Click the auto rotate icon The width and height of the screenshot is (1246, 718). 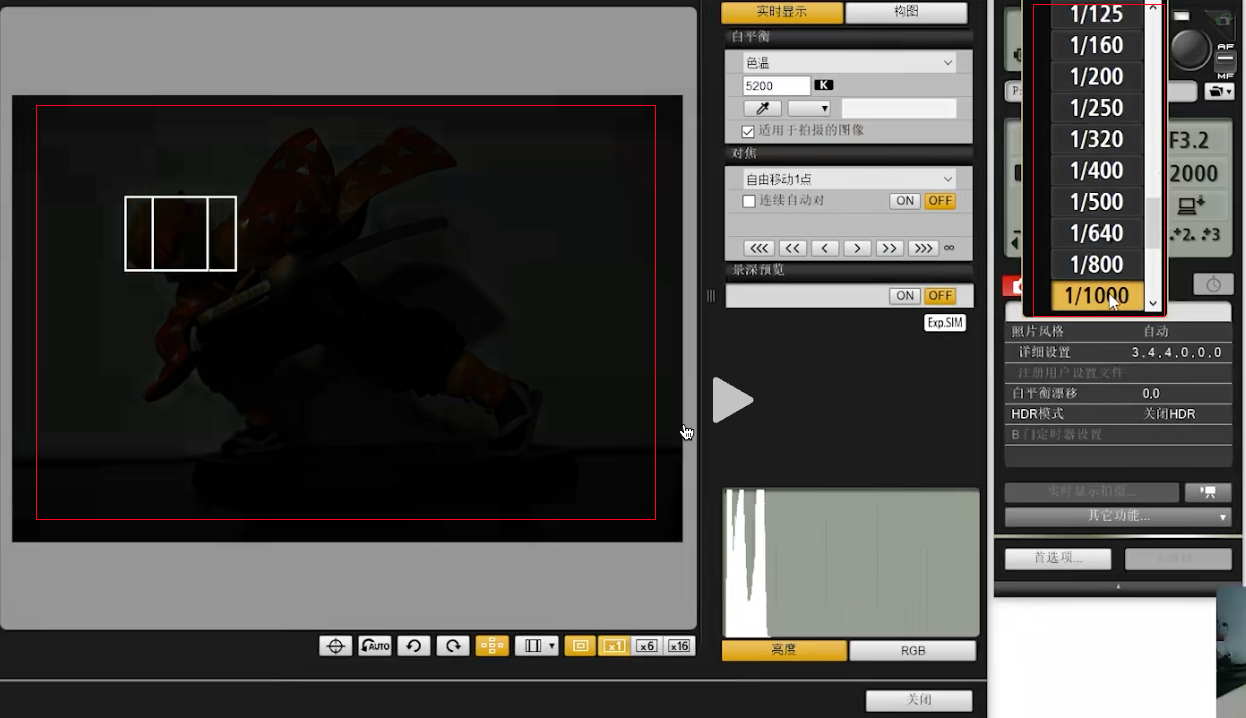tap(375, 646)
